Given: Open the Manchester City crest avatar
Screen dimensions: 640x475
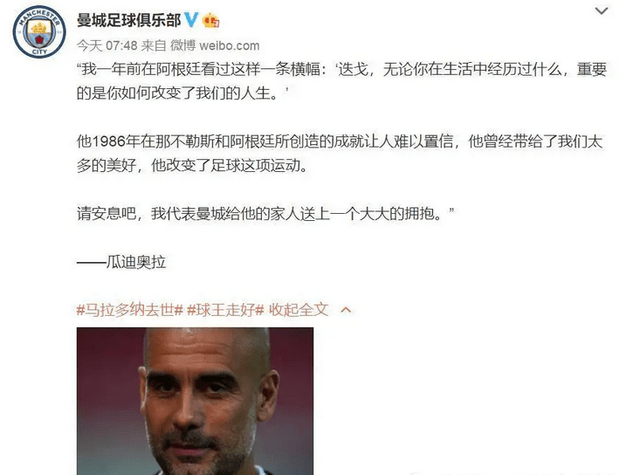Looking at the screenshot, I should pos(39,31).
